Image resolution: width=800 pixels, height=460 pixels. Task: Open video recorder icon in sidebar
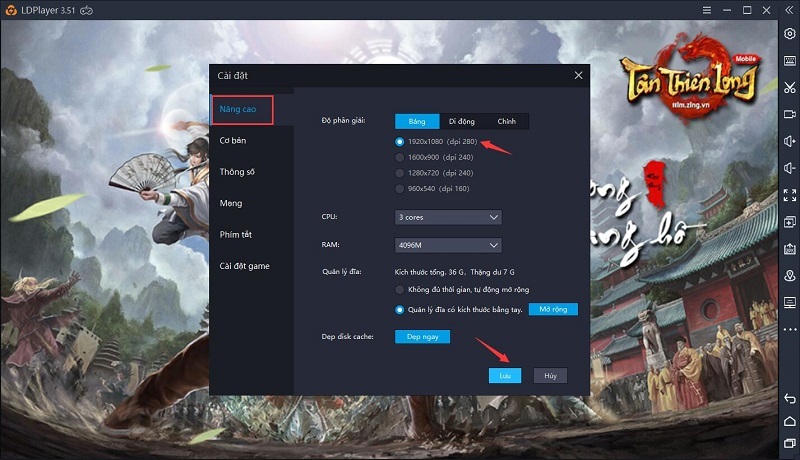pyautogui.click(x=789, y=114)
